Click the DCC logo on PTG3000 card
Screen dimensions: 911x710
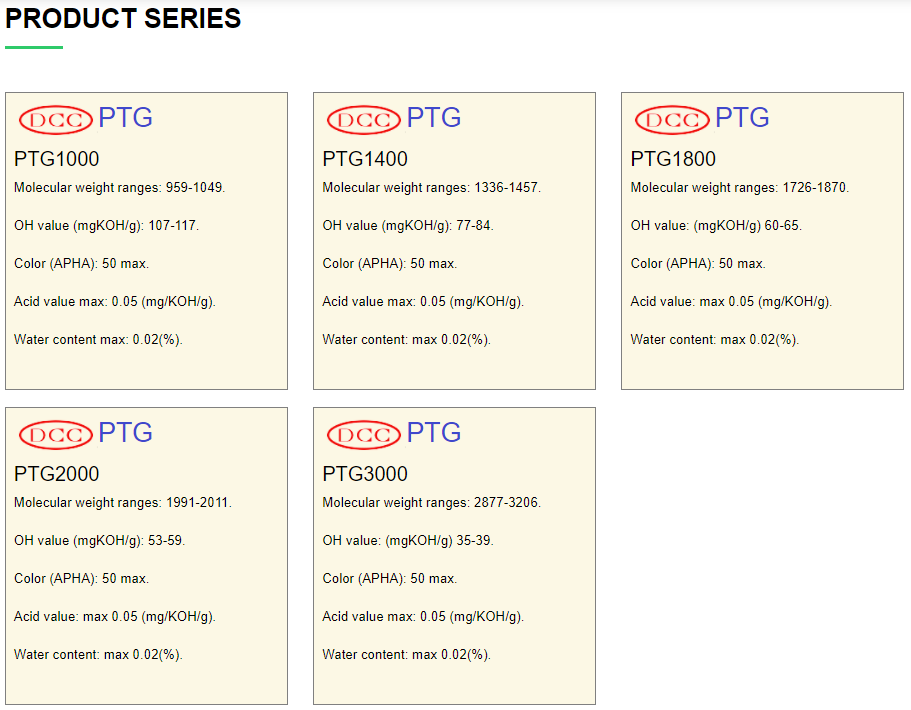pos(363,435)
